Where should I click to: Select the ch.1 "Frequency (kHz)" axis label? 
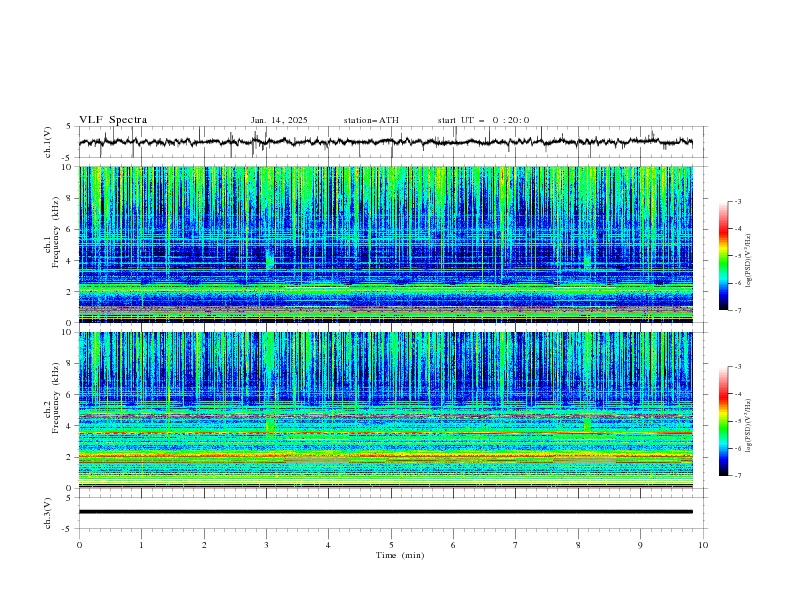pyautogui.click(x=56, y=232)
